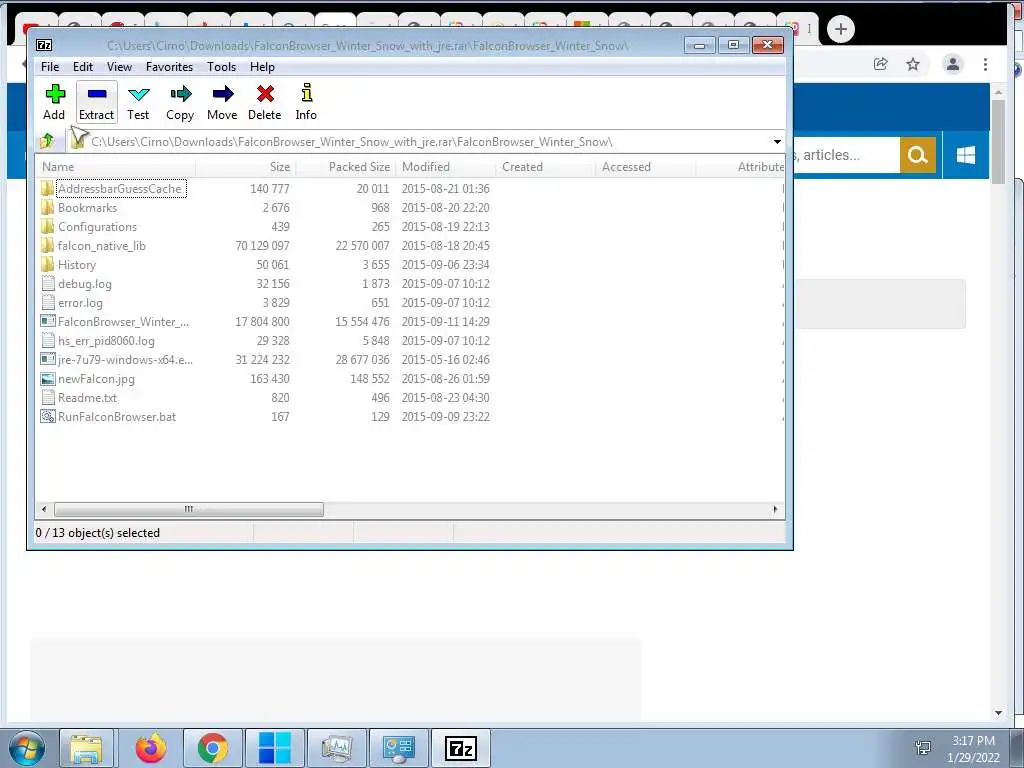Click the webpage articles search field
1024x768 pixels.
tap(846, 155)
